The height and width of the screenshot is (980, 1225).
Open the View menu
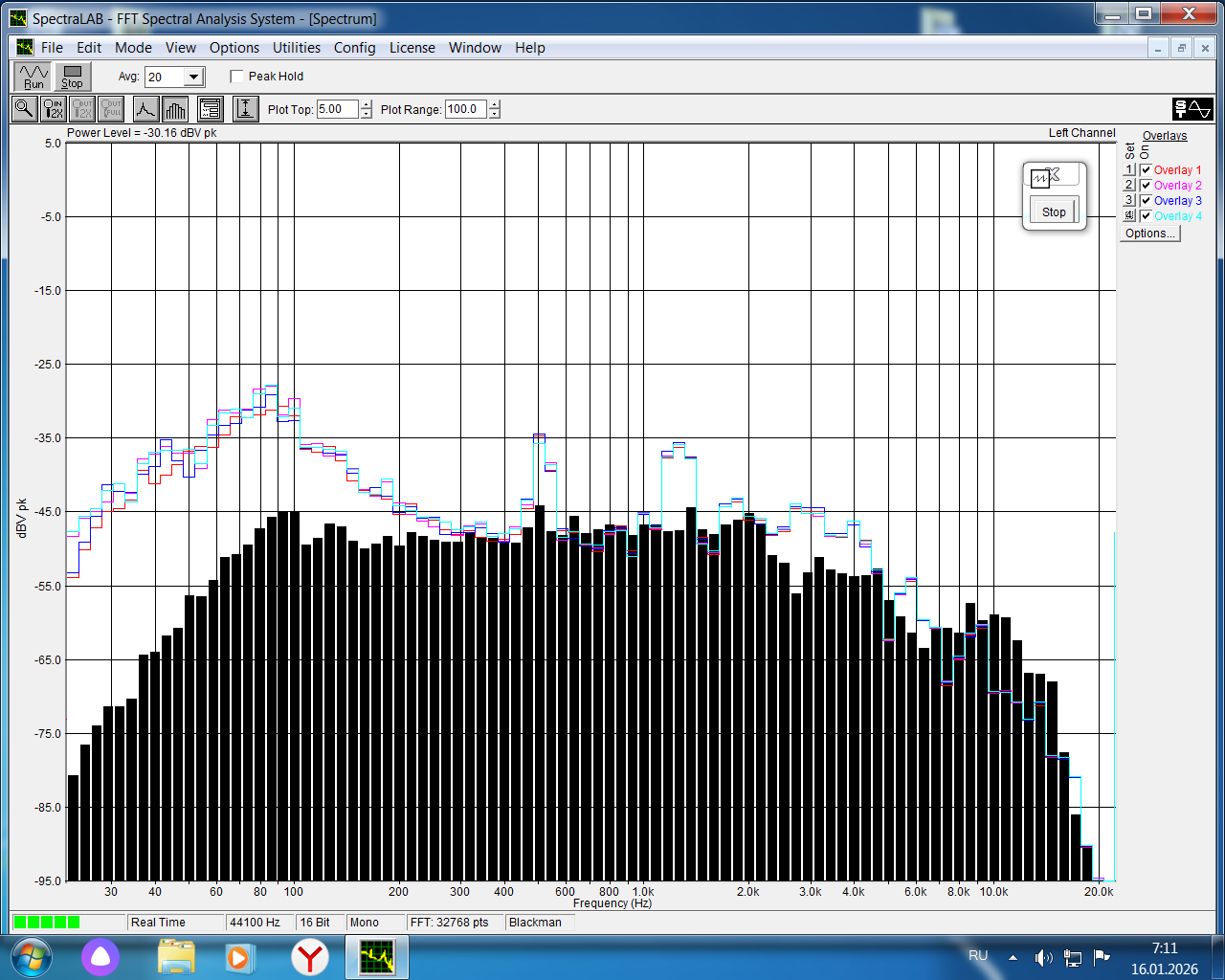180,48
